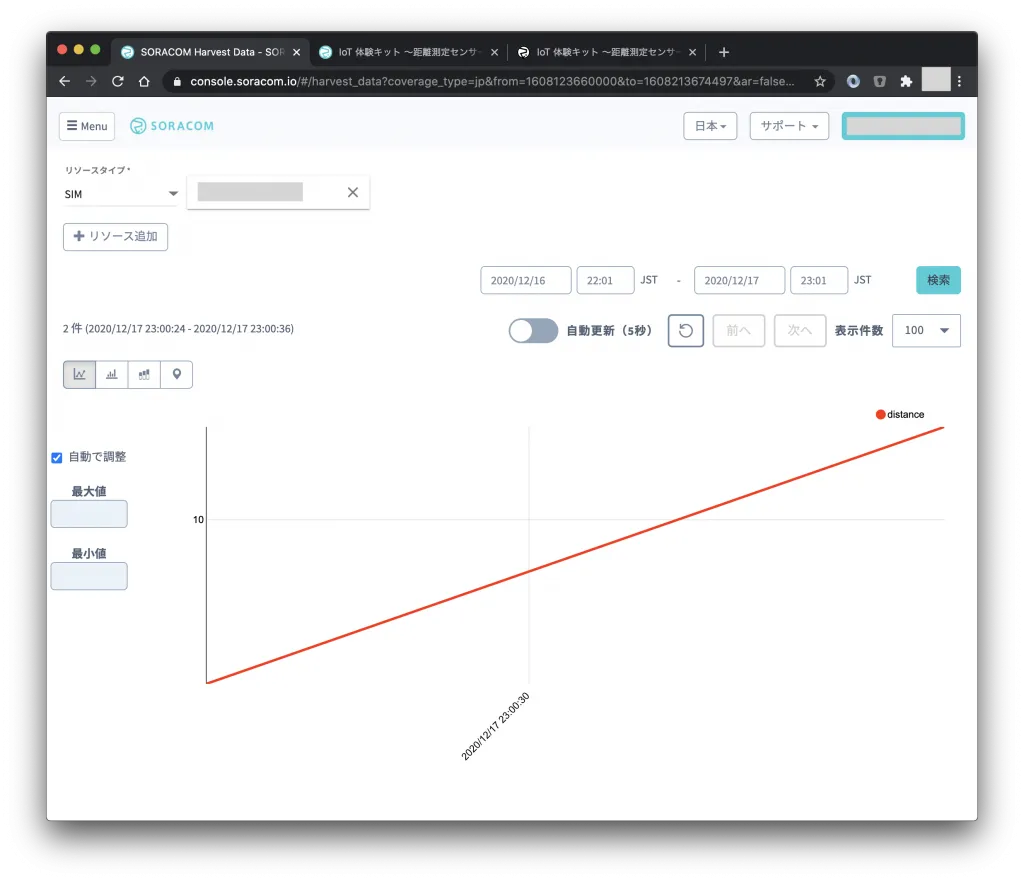The width and height of the screenshot is (1024, 882).
Task: Click the refresh data icon button
Action: (x=686, y=331)
